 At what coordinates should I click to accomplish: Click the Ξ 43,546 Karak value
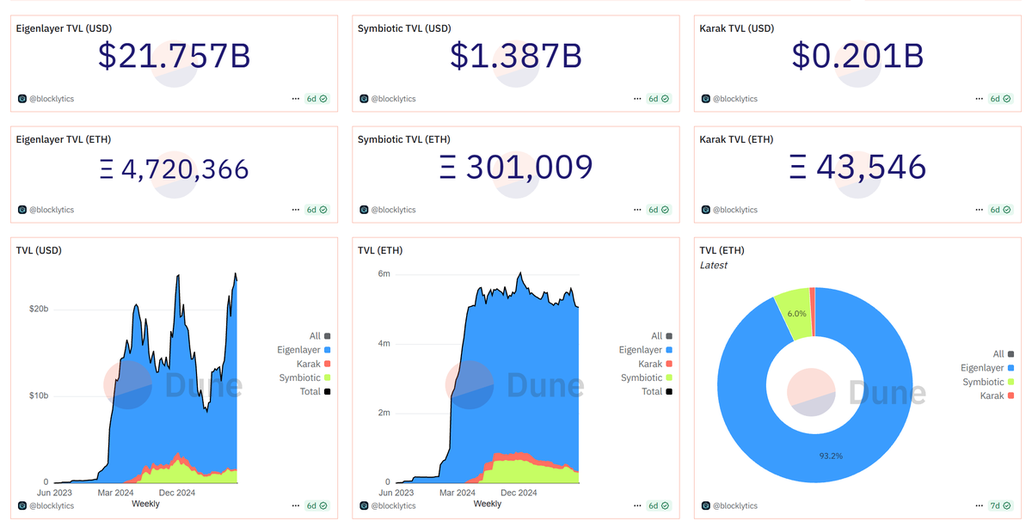(x=858, y=167)
